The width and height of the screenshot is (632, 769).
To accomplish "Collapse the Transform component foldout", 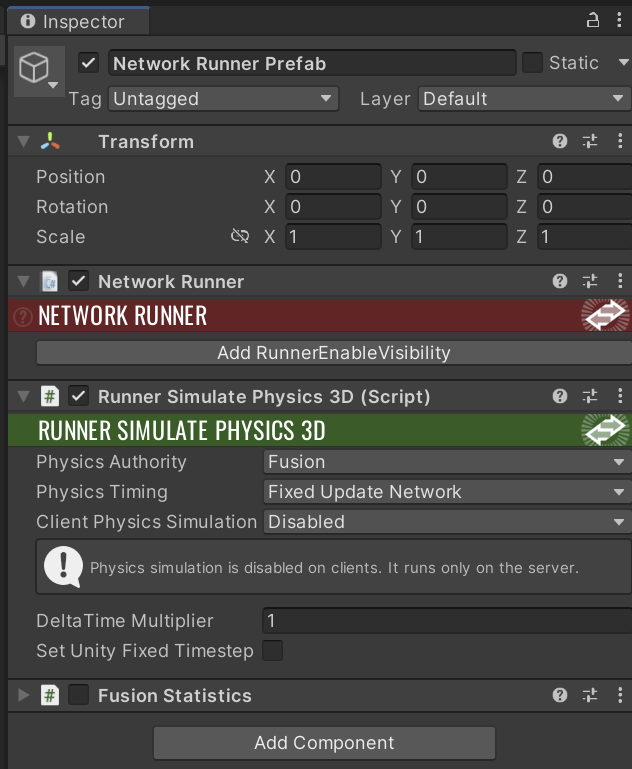I will point(23,141).
